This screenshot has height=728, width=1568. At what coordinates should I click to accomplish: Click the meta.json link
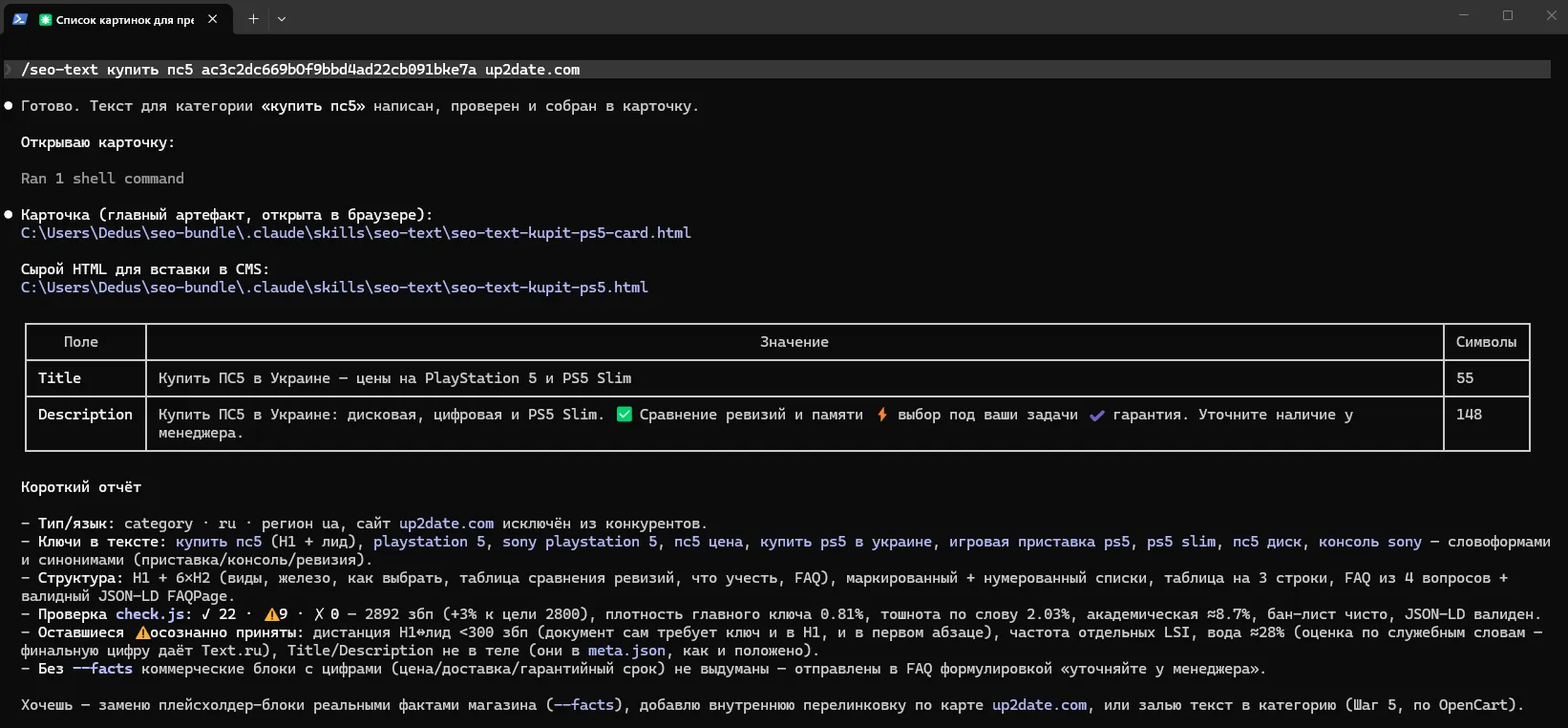pyautogui.click(x=626, y=651)
